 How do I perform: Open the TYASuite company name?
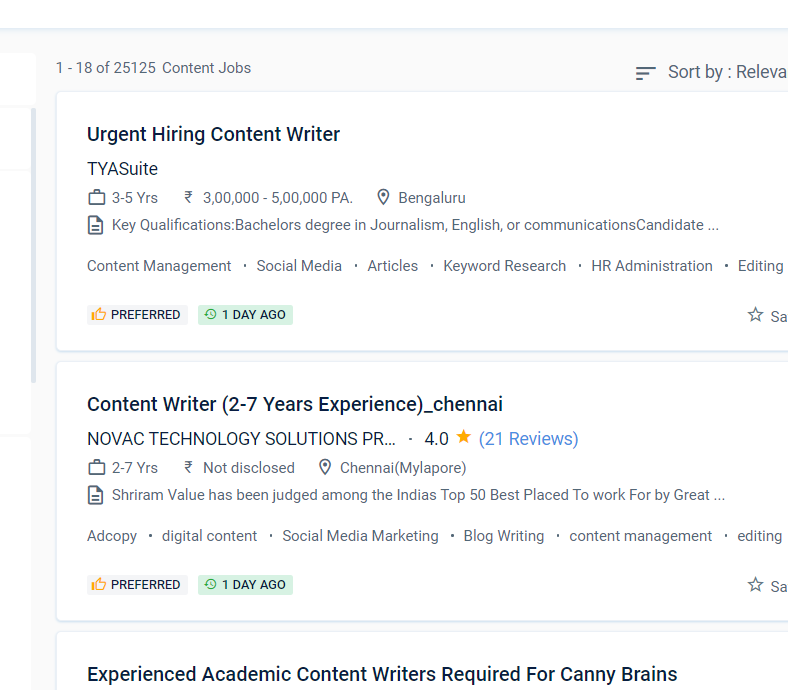[x=122, y=169]
